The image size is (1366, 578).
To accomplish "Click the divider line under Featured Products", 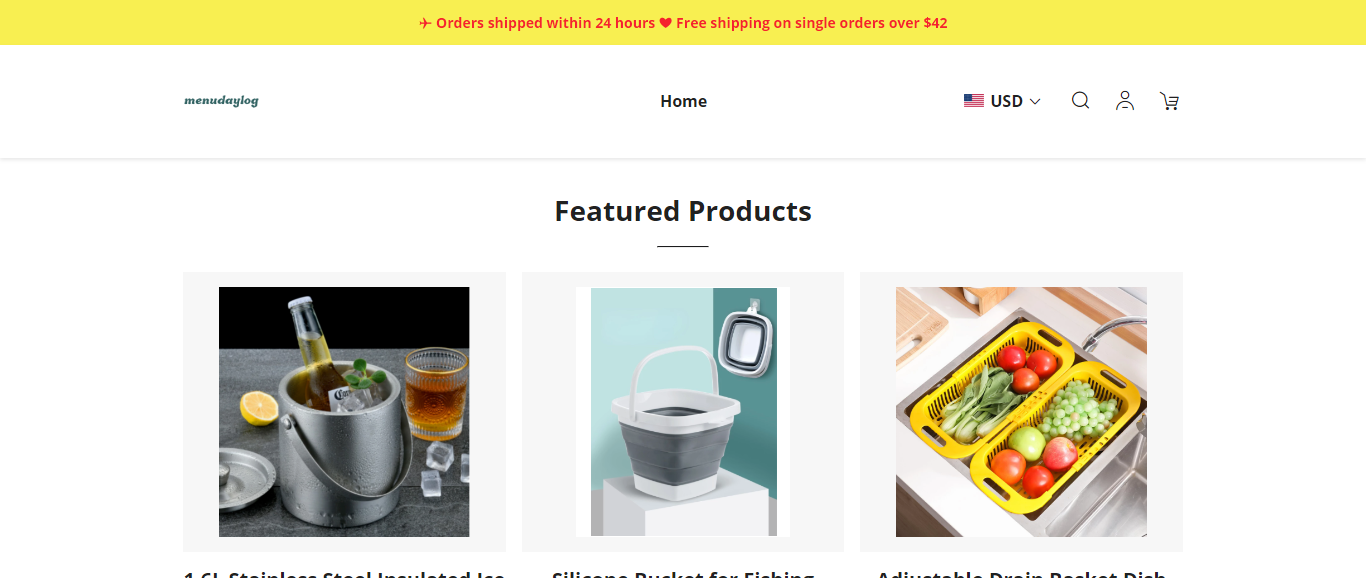I will click(683, 246).
